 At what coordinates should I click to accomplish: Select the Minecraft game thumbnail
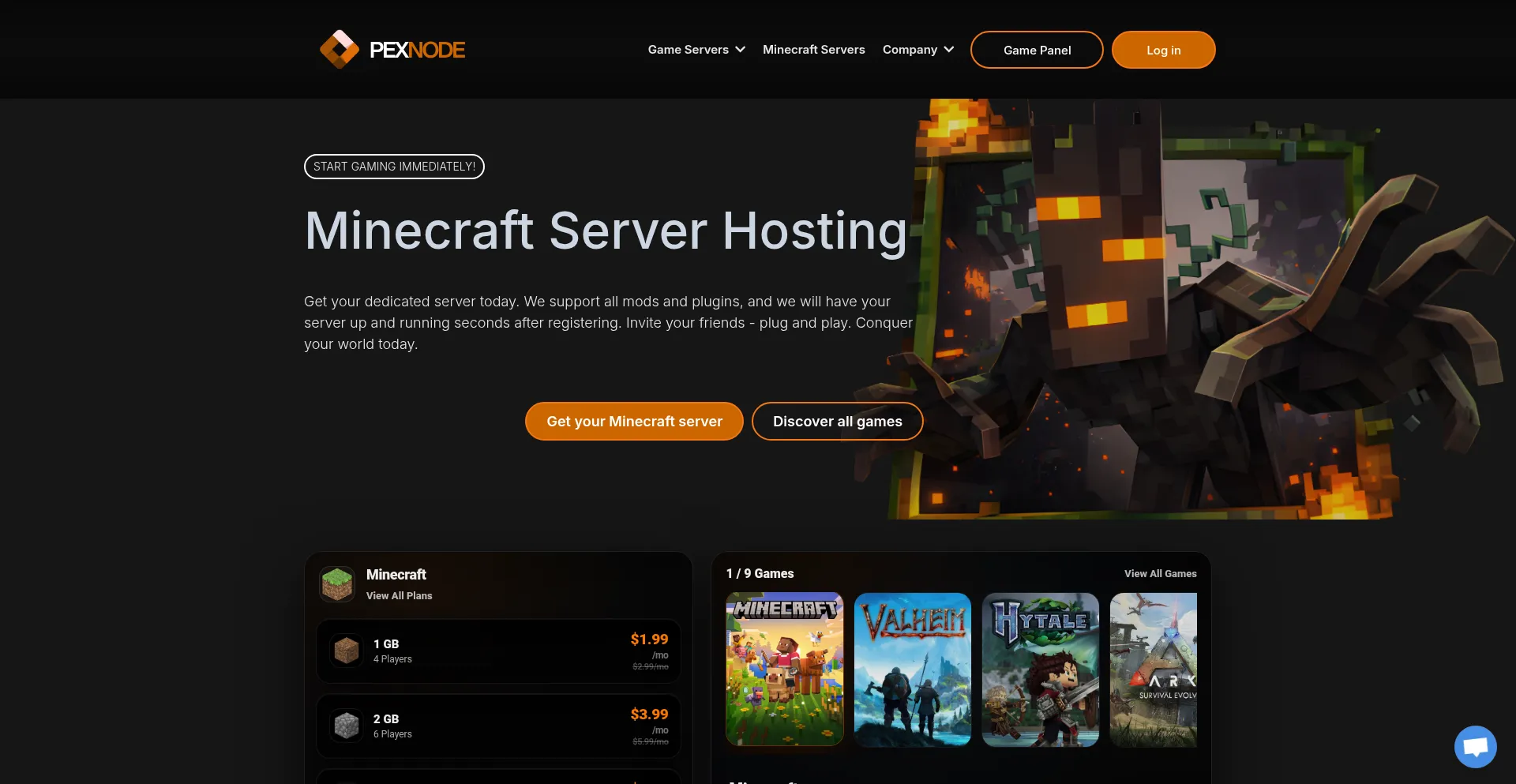784,670
